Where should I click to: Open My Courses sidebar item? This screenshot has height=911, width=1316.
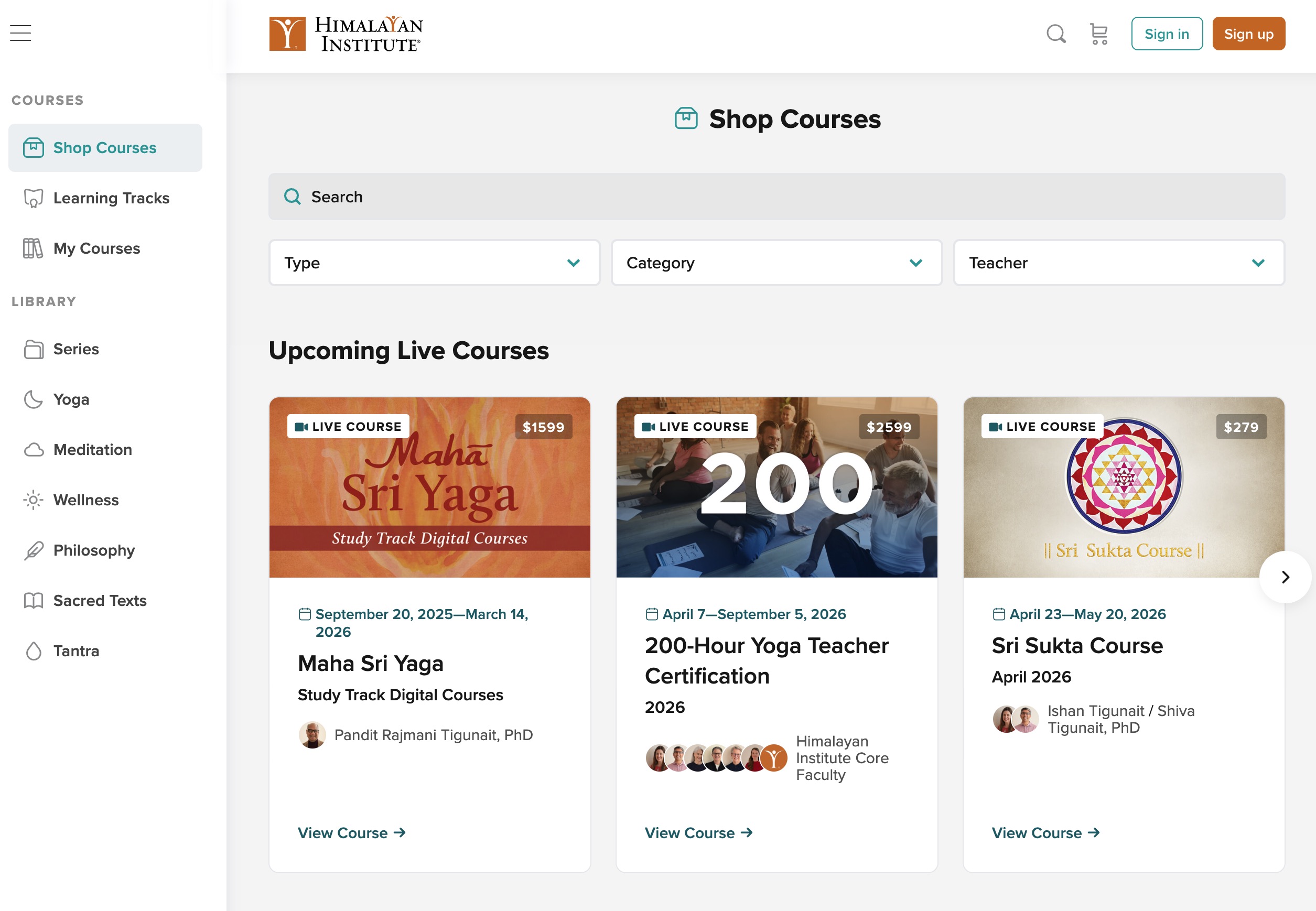pyautogui.click(x=96, y=248)
